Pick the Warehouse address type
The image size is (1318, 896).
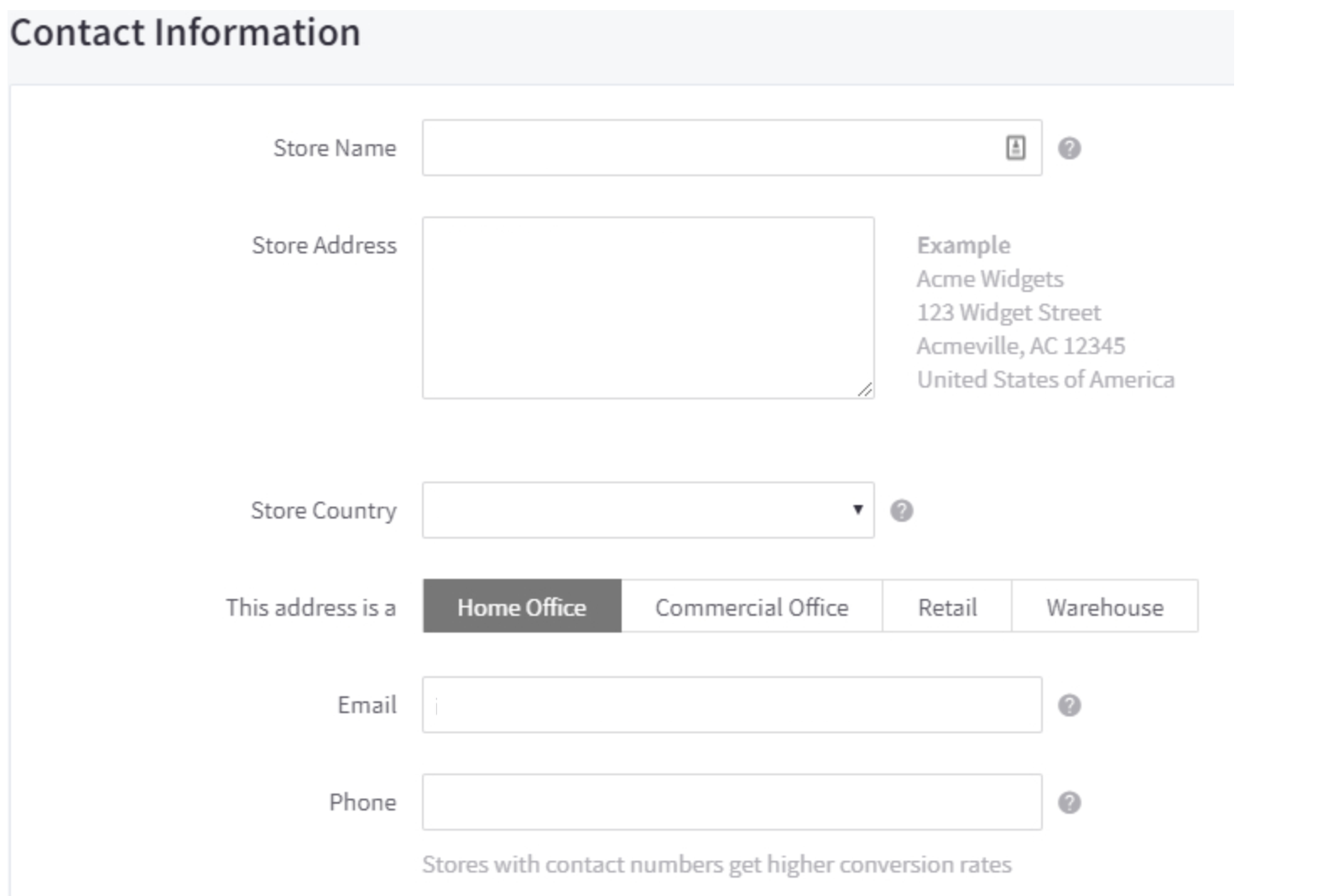(1104, 607)
